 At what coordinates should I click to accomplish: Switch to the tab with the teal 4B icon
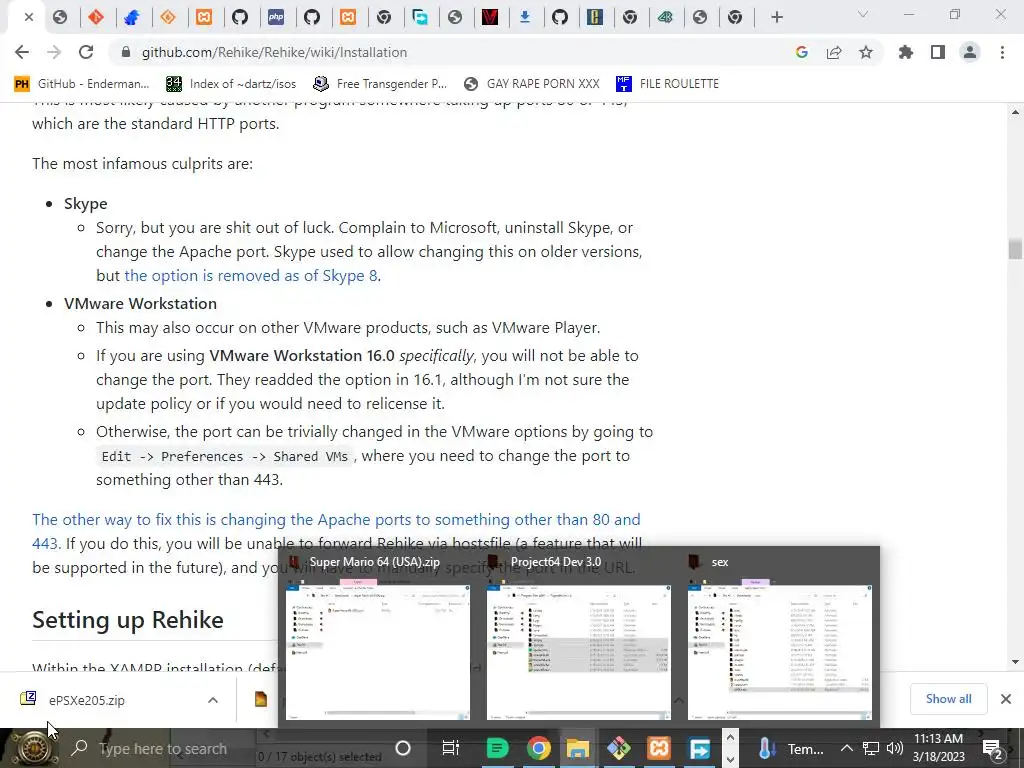665,17
